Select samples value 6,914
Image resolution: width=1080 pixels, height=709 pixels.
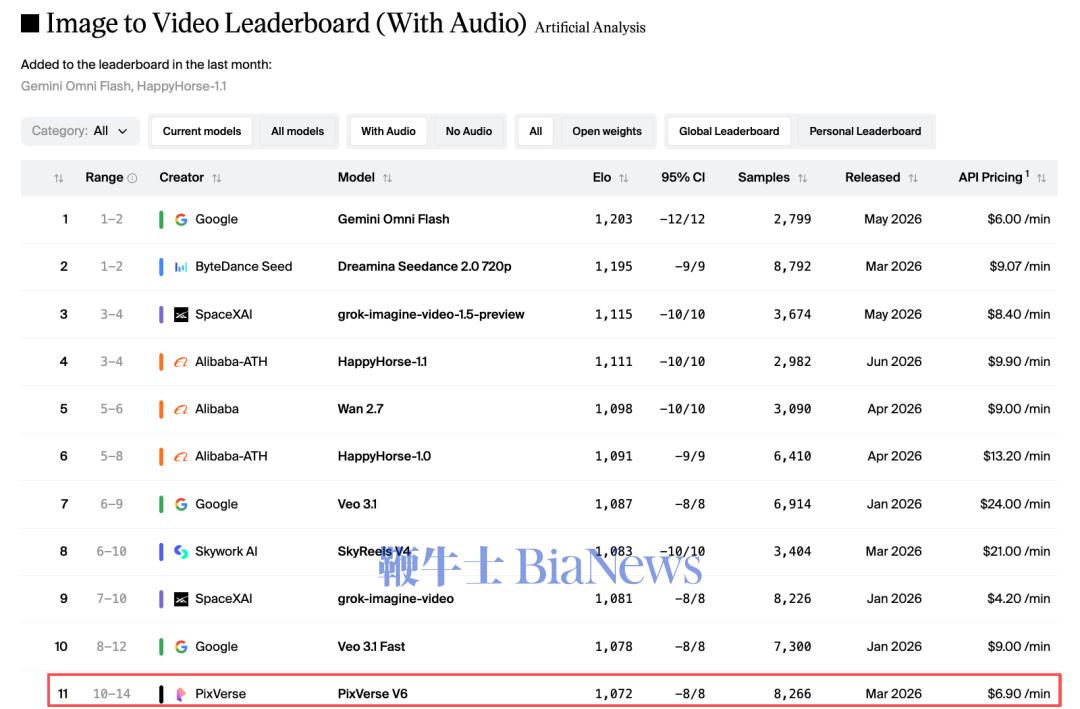click(792, 504)
